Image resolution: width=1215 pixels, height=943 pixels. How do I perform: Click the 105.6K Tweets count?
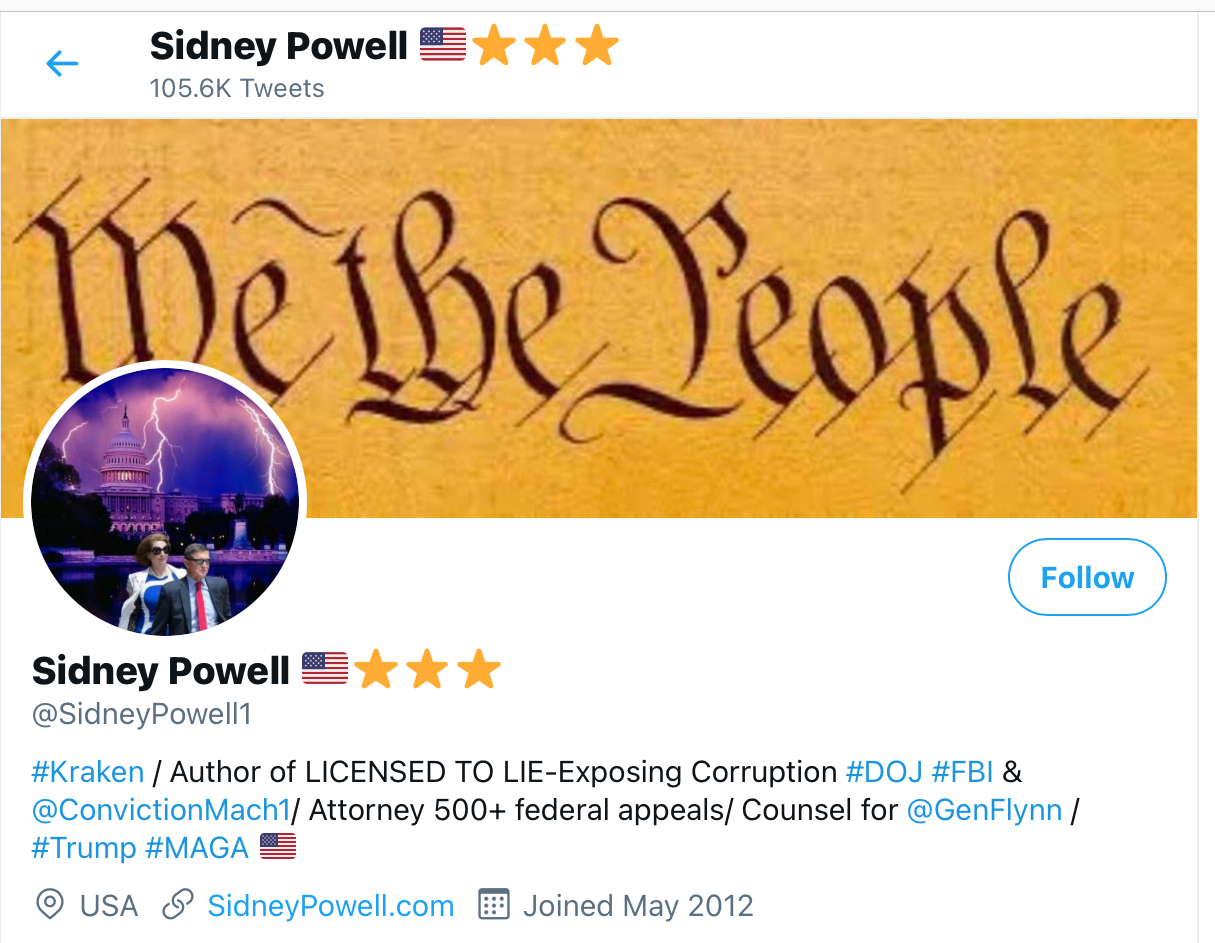pyautogui.click(x=237, y=88)
